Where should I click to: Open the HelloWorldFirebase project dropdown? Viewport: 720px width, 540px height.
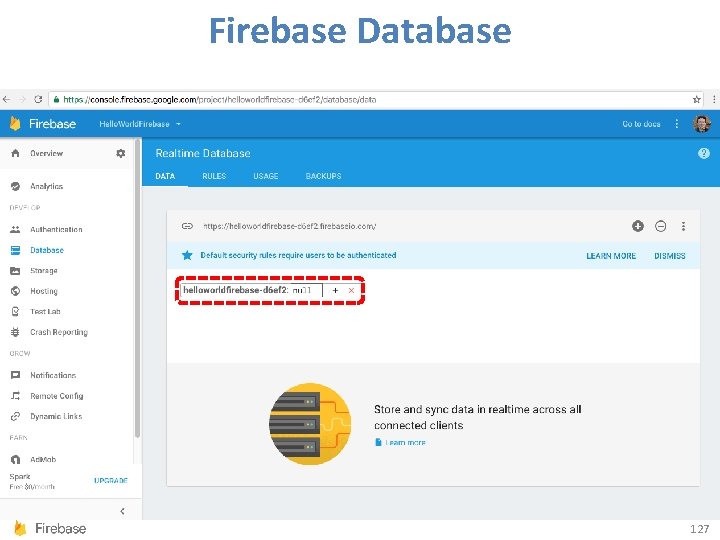[x=140, y=124]
